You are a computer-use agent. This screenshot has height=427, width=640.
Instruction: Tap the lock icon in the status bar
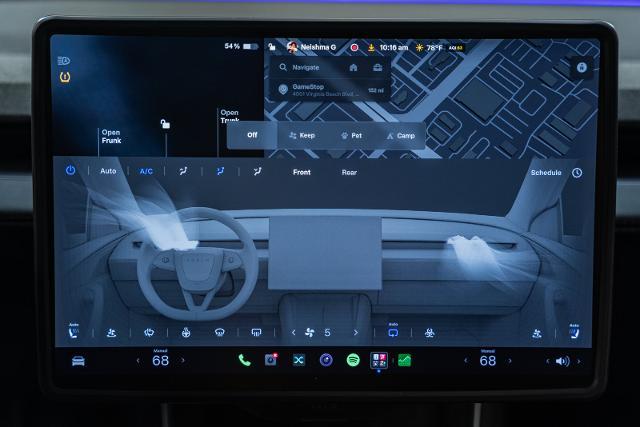click(271, 47)
